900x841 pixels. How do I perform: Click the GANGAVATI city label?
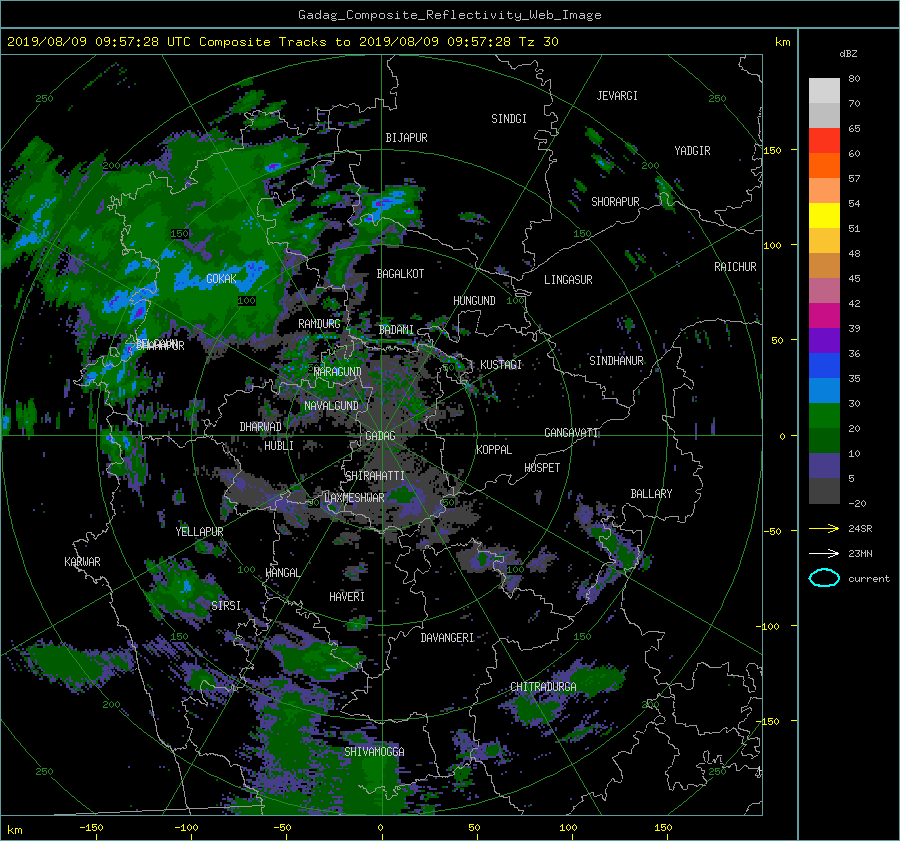click(571, 432)
